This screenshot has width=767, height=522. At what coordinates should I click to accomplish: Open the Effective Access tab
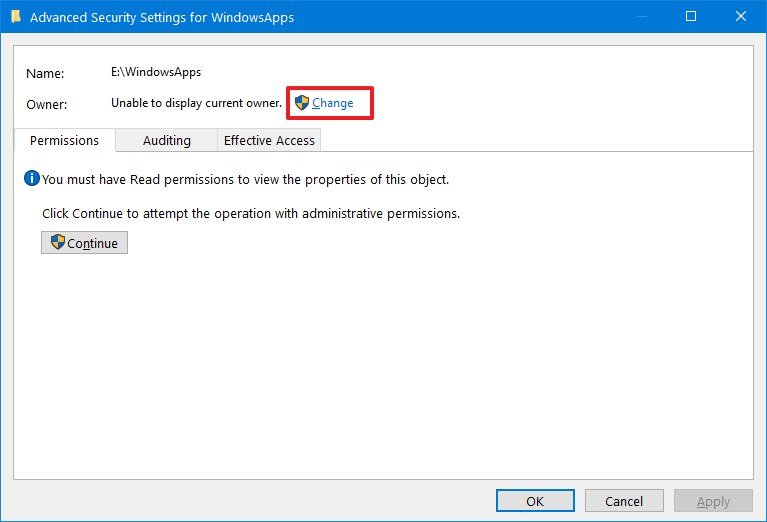point(269,141)
